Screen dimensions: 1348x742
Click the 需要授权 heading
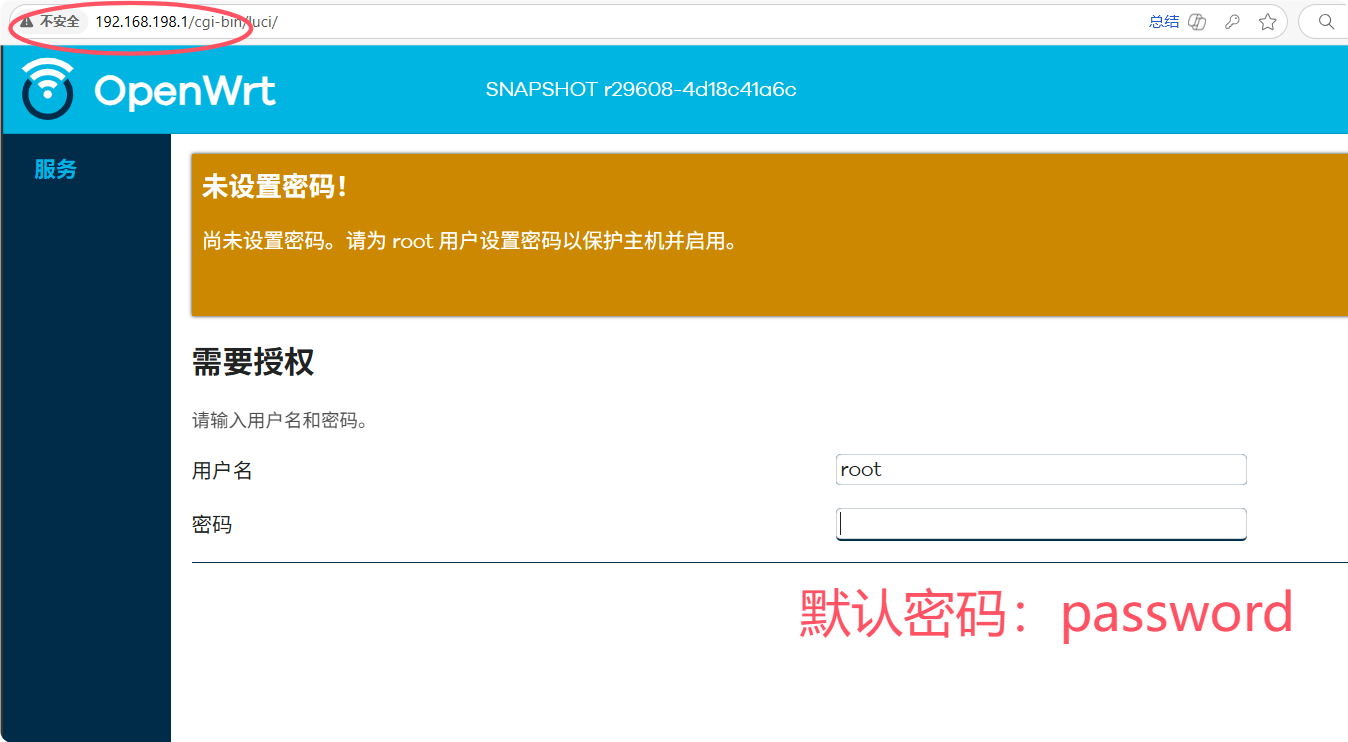point(253,362)
